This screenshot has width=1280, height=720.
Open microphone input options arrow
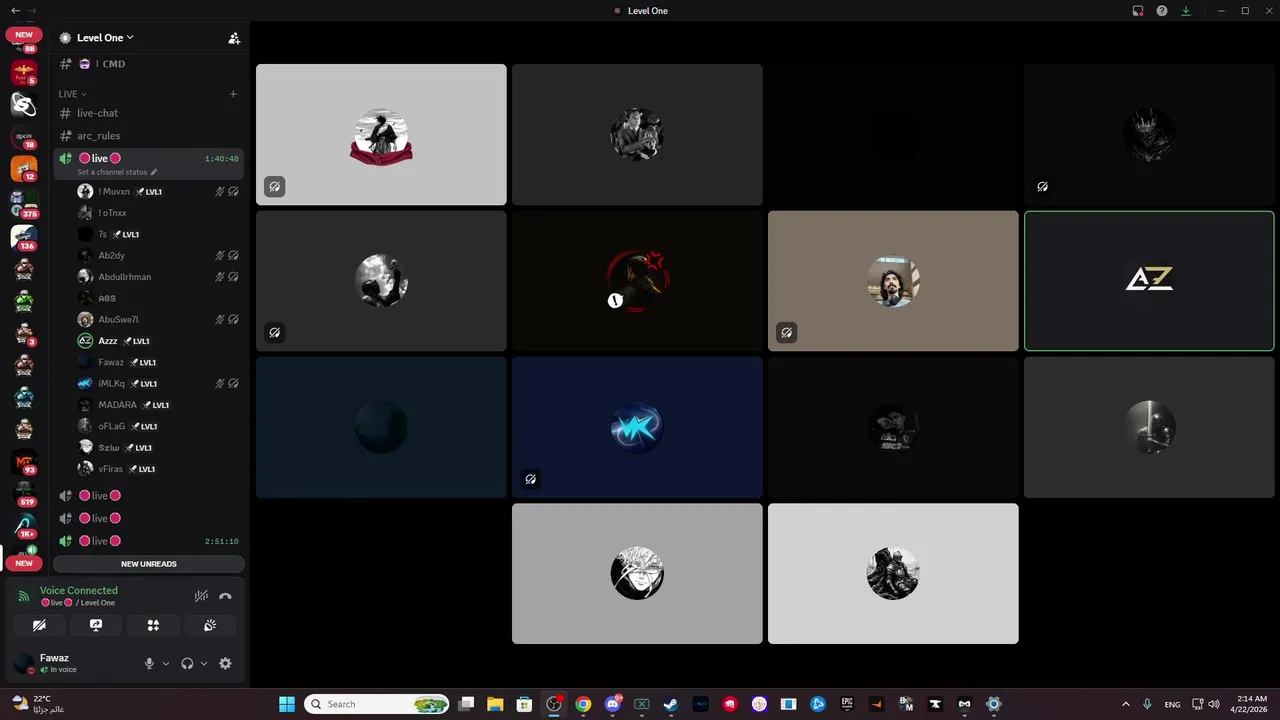click(x=166, y=663)
